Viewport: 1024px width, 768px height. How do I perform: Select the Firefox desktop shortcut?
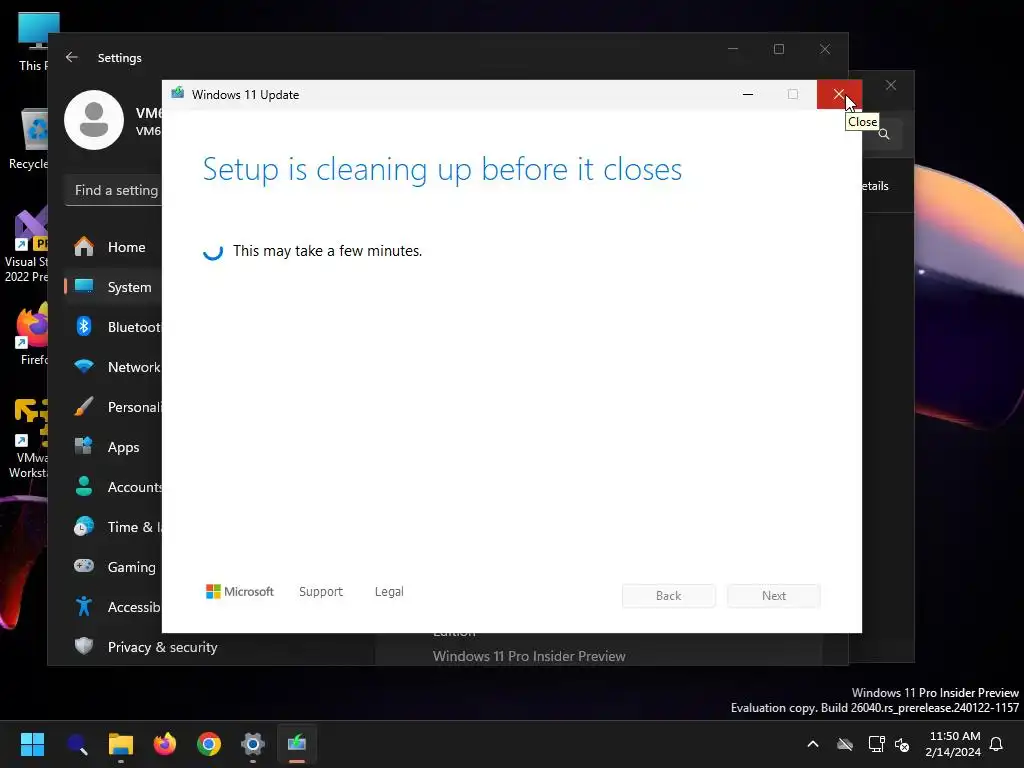pyautogui.click(x=33, y=334)
